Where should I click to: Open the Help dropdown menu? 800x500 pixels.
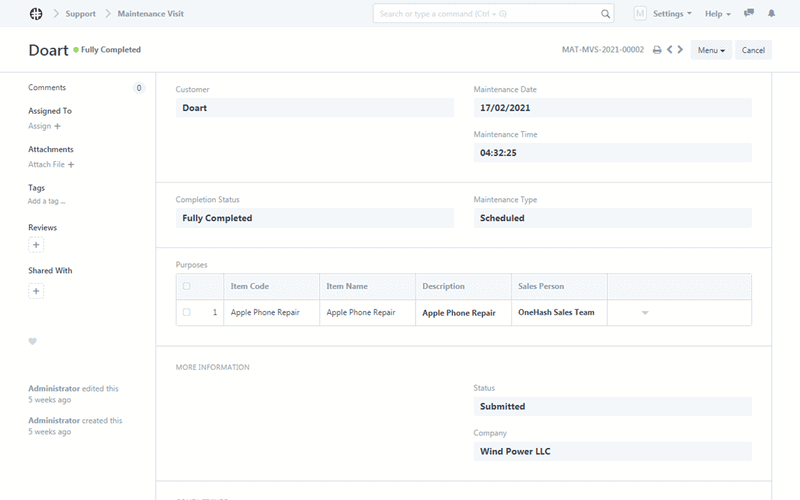(x=717, y=14)
